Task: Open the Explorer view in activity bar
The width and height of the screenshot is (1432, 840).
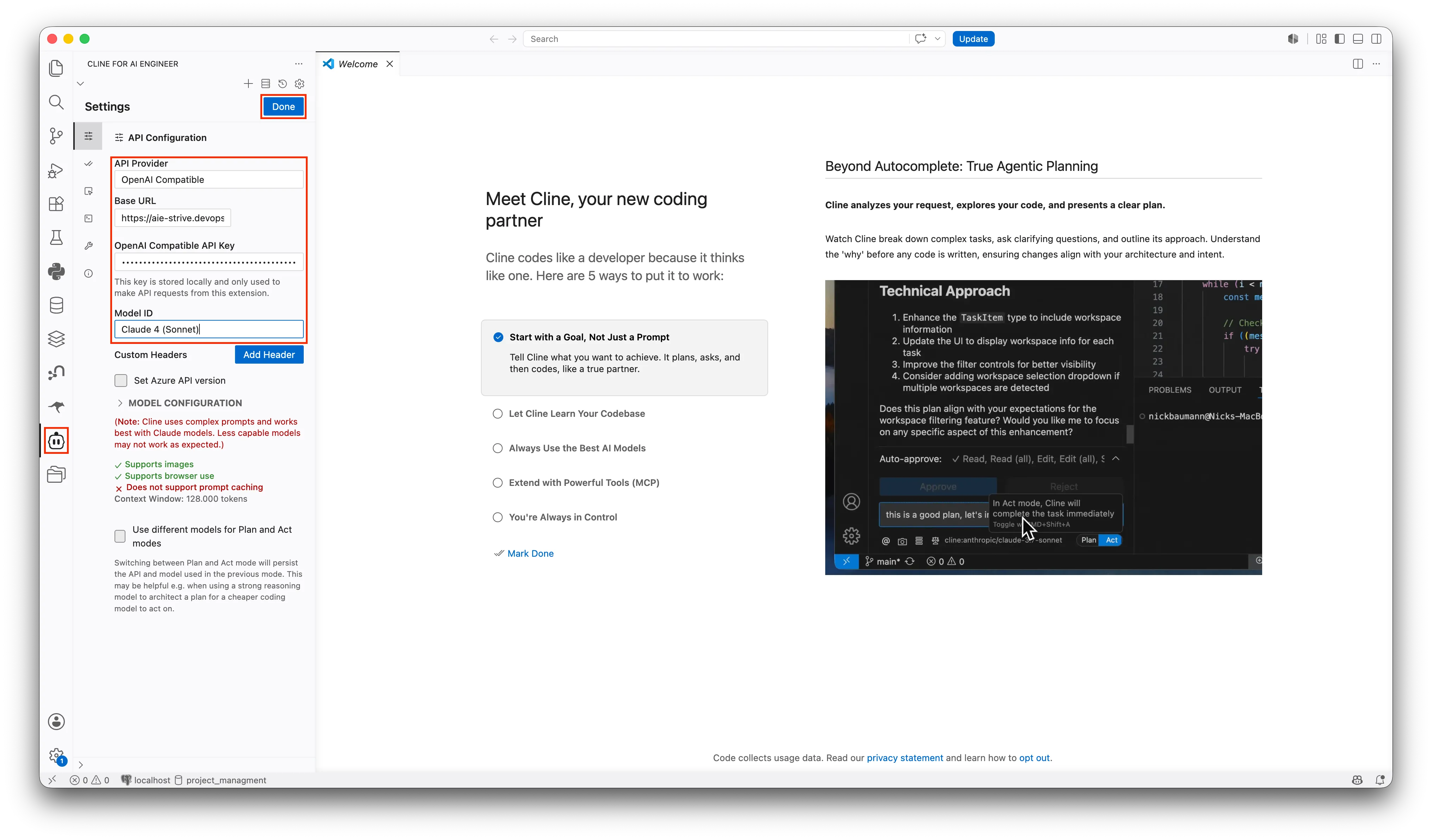Action: [x=56, y=68]
